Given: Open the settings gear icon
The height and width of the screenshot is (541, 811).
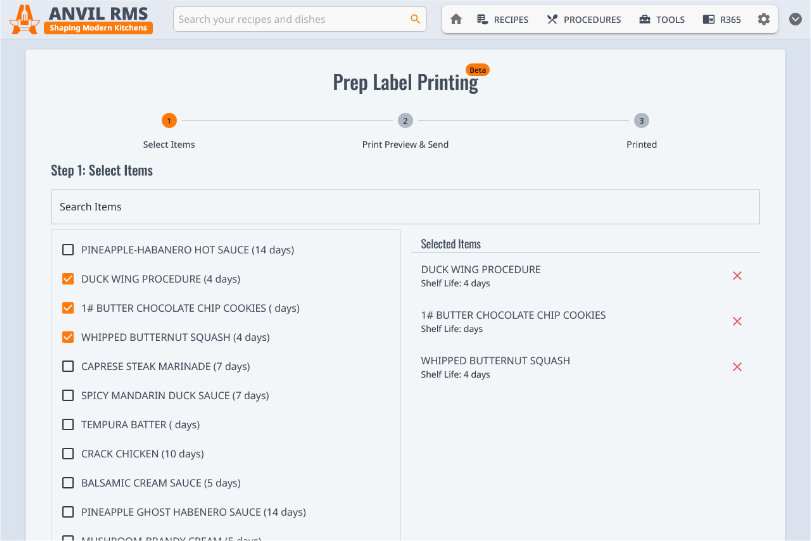Looking at the screenshot, I should tap(764, 19).
